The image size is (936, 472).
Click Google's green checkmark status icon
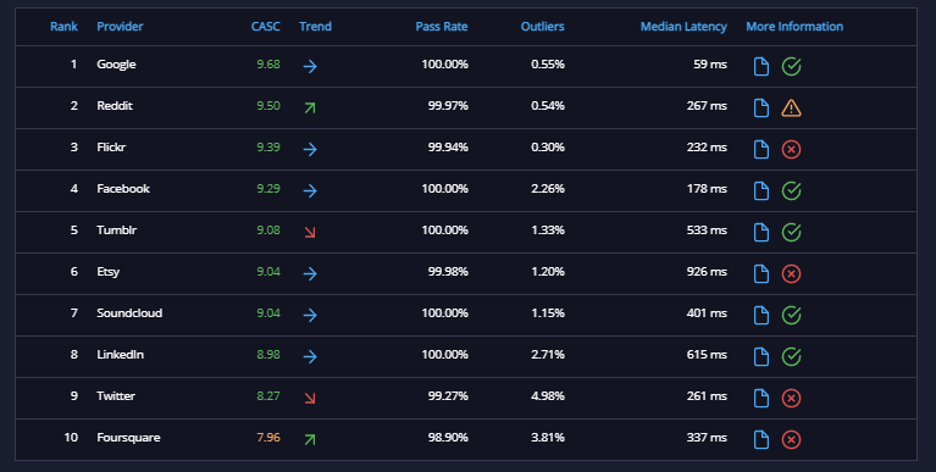[x=791, y=66]
